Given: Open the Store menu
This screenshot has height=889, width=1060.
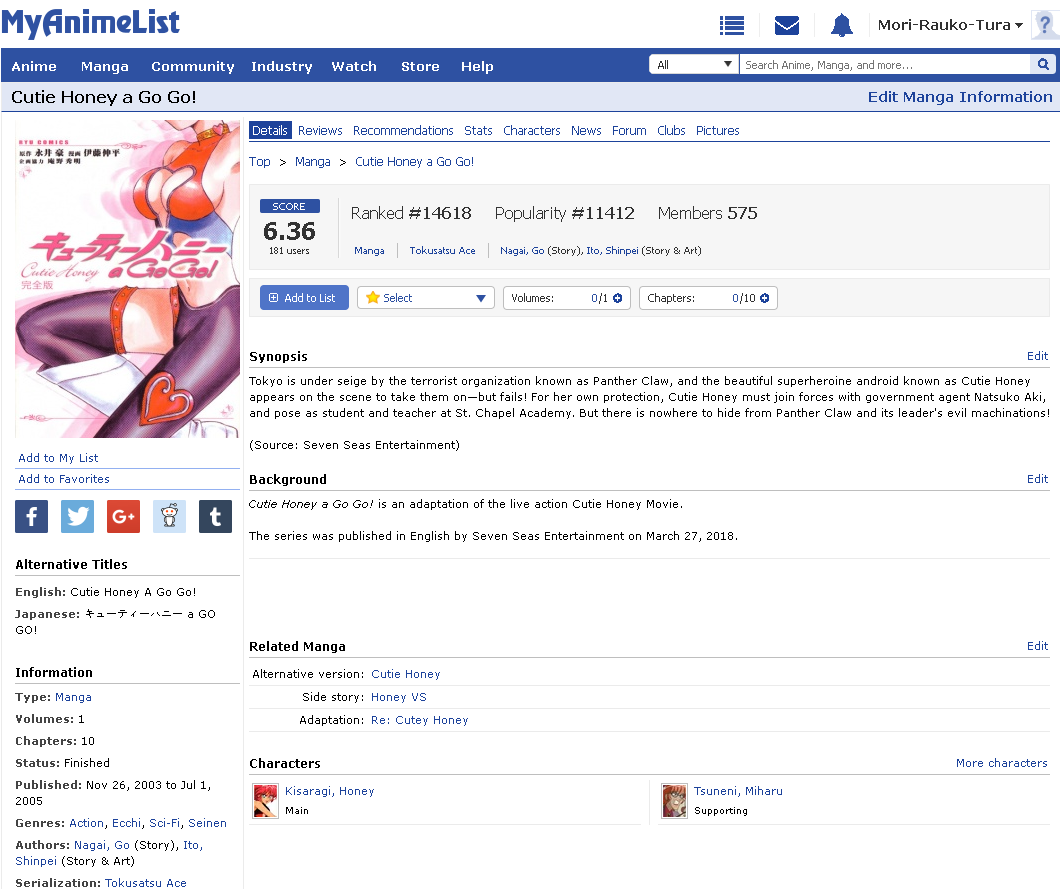Looking at the screenshot, I should pyautogui.click(x=420, y=66).
